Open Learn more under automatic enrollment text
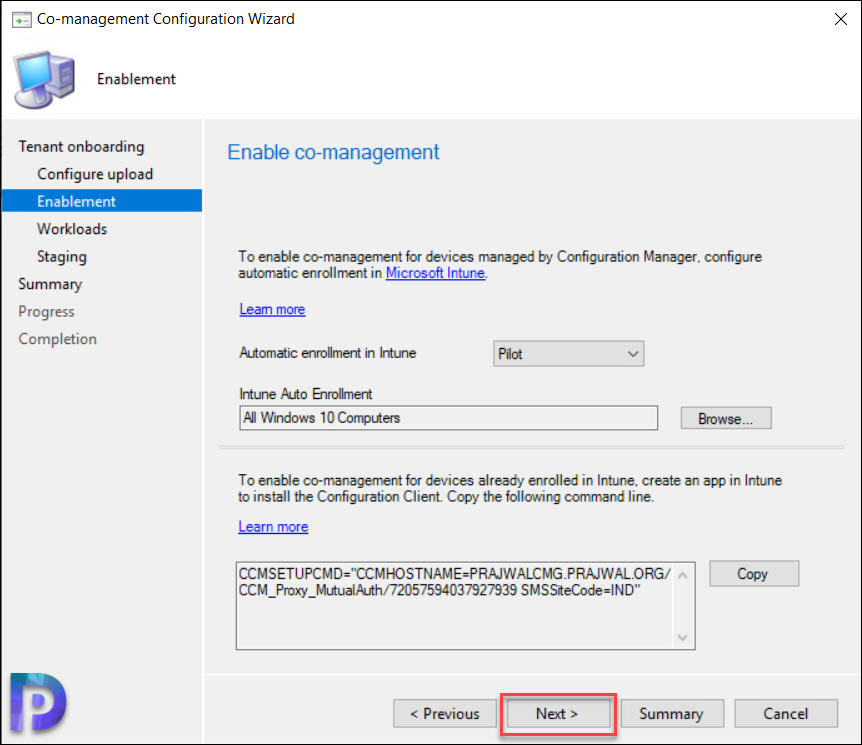The width and height of the screenshot is (862, 745). (x=272, y=310)
